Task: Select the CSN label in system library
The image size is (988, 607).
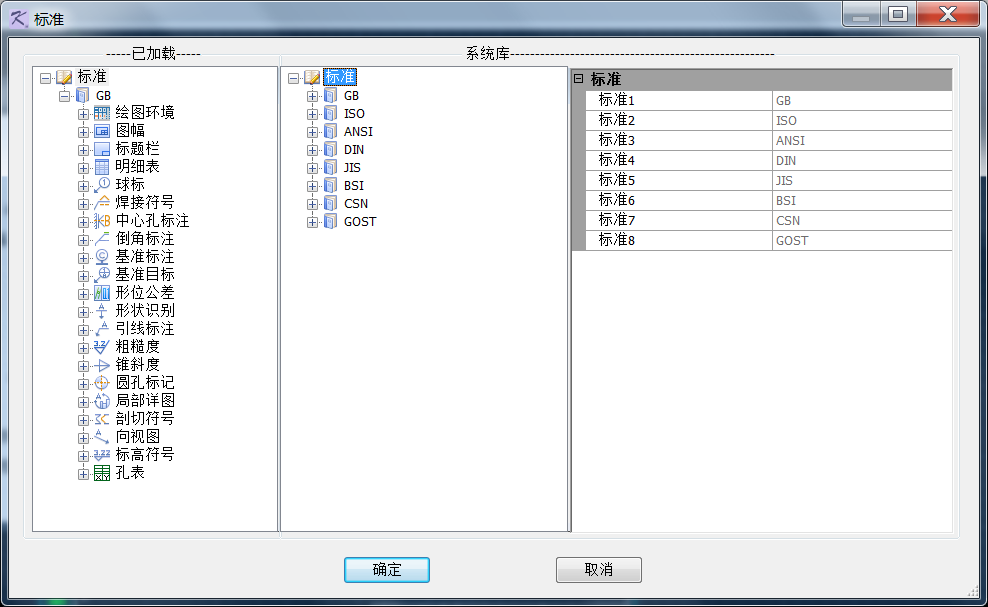Action: coord(356,204)
